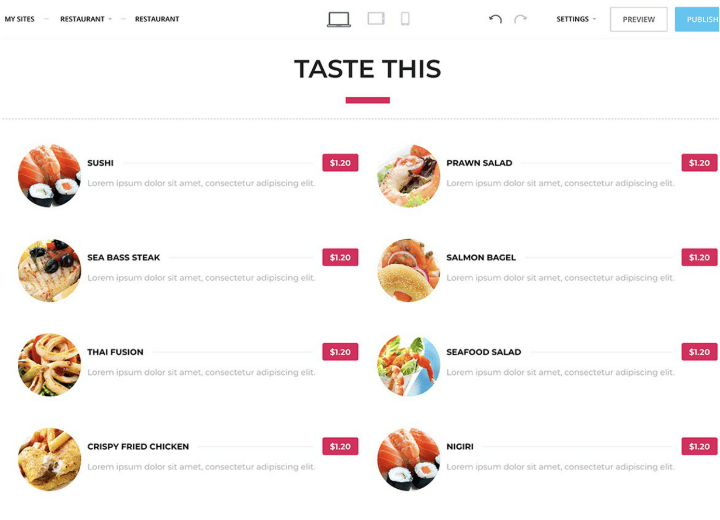The height and width of the screenshot is (520, 720).
Task: Go to My Sites
Action: click(19, 19)
